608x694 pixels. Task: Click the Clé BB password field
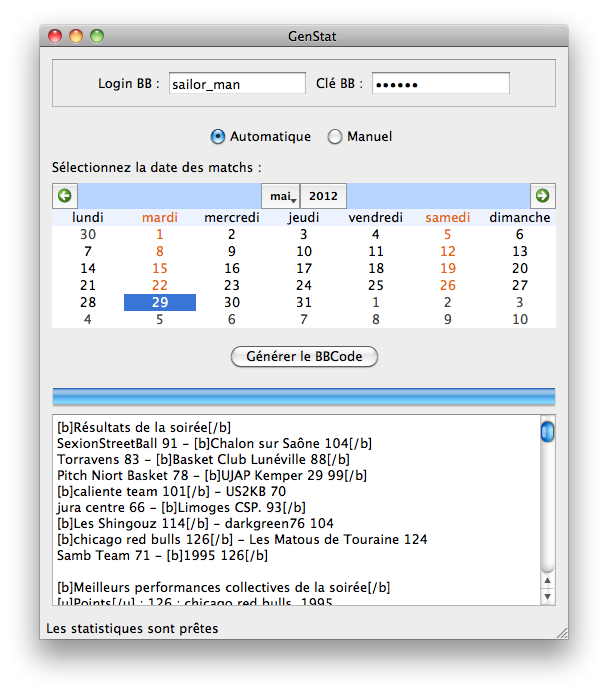441,84
